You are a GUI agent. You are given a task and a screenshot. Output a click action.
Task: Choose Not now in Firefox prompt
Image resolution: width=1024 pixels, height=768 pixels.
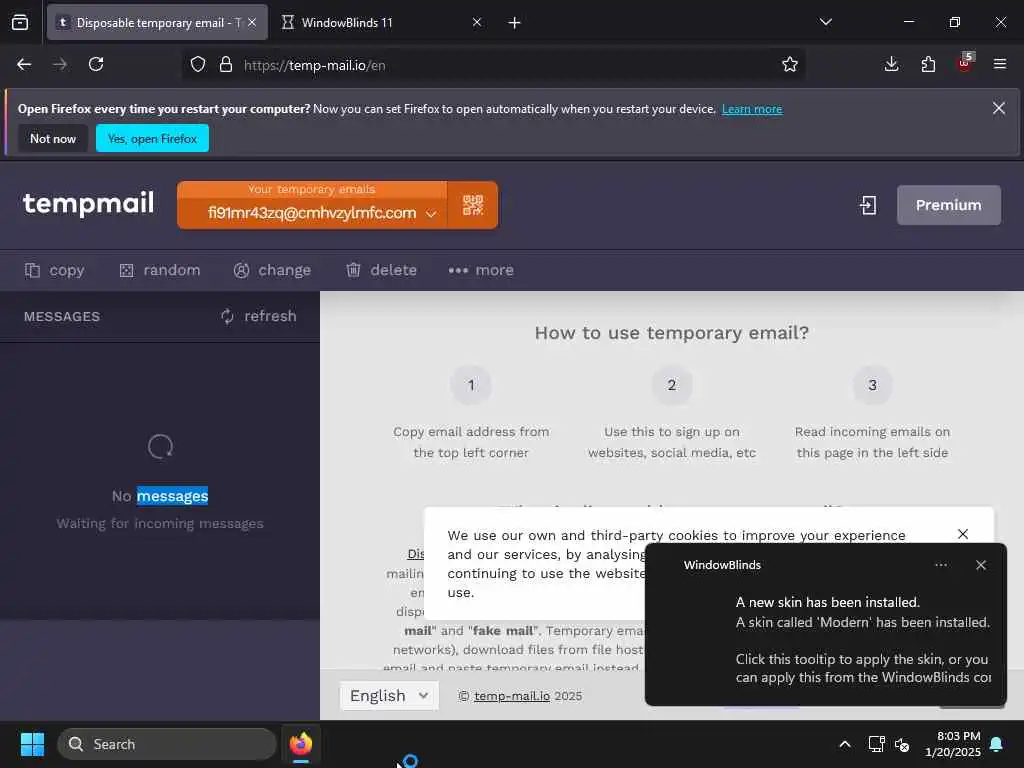(x=53, y=138)
